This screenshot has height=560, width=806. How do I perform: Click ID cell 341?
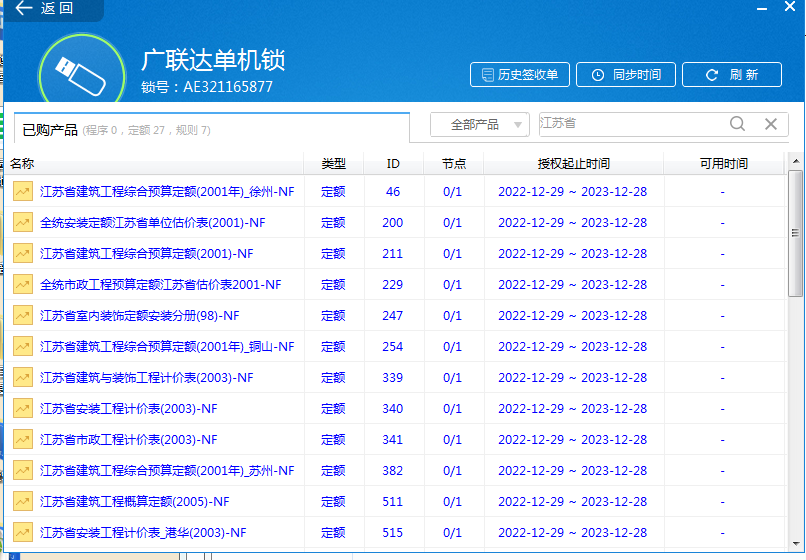click(393, 440)
